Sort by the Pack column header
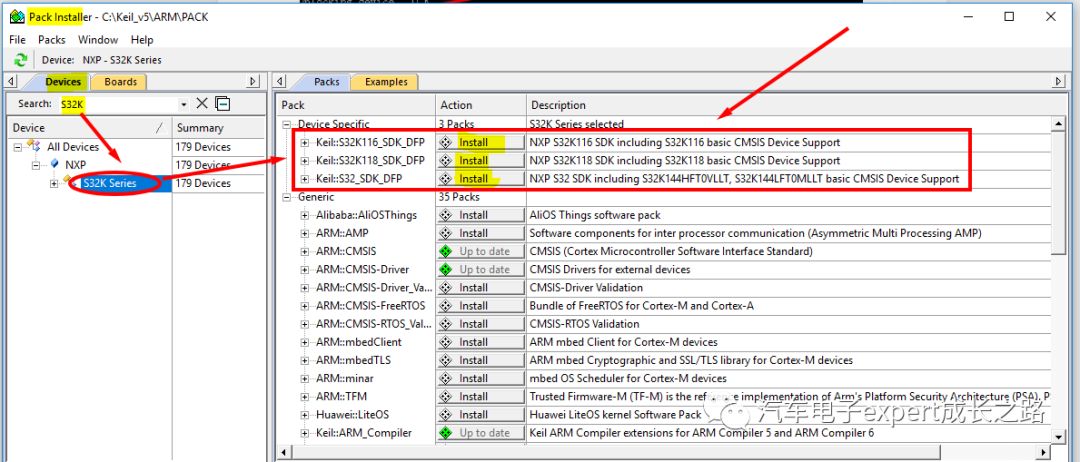 pos(356,105)
